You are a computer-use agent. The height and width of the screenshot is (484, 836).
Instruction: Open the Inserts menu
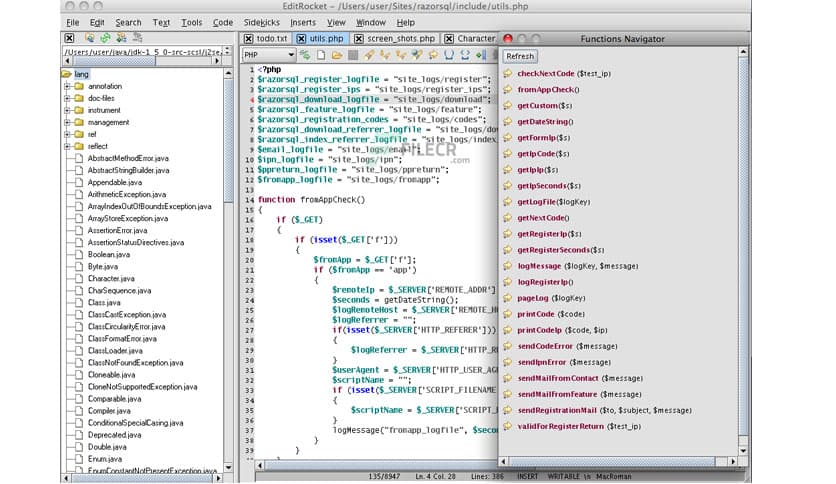tap(303, 22)
